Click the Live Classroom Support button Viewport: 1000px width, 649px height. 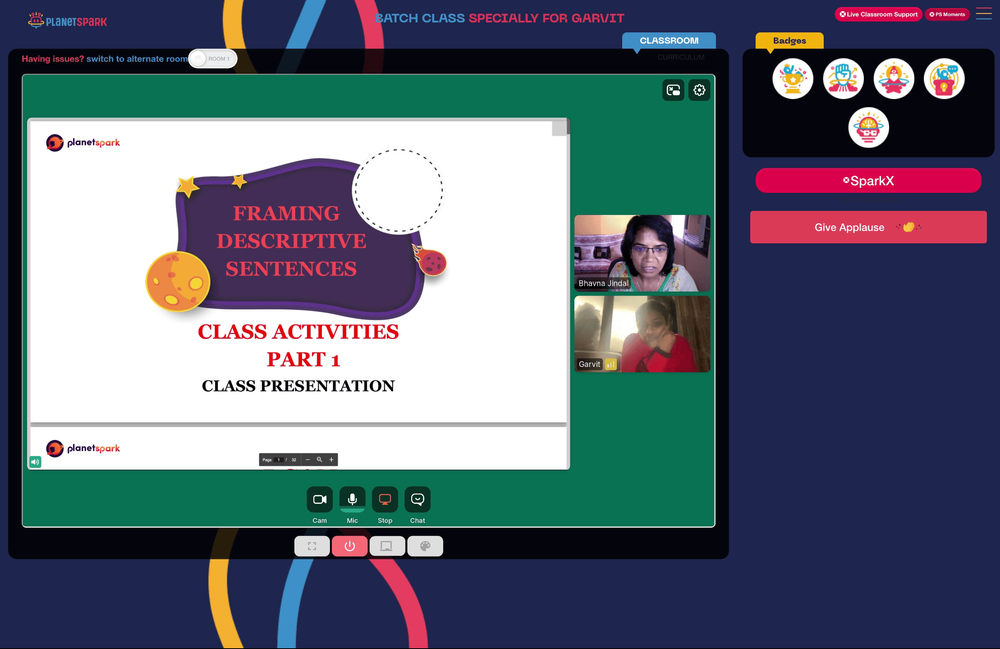(x=878, y=14)
